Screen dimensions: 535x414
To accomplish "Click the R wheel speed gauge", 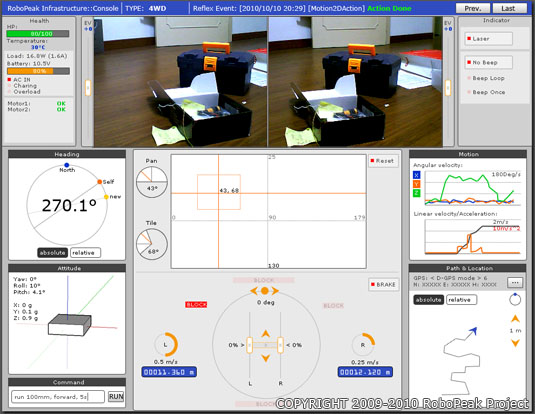I will [x=363, y=345].
